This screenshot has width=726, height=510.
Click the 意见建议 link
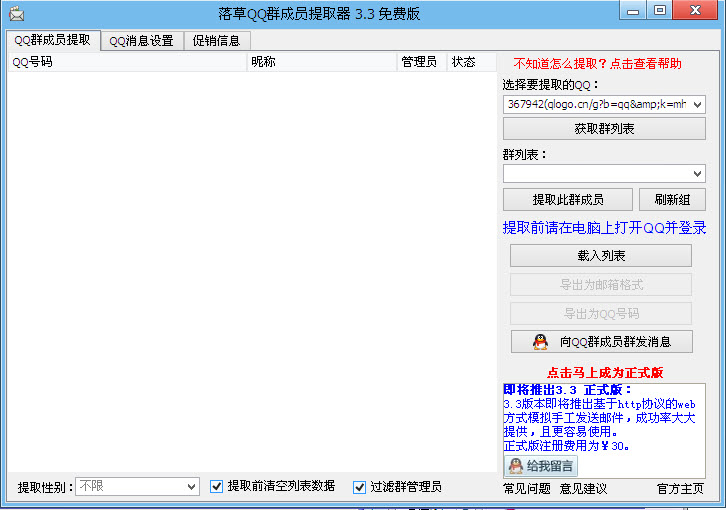(x=583, y=489)
